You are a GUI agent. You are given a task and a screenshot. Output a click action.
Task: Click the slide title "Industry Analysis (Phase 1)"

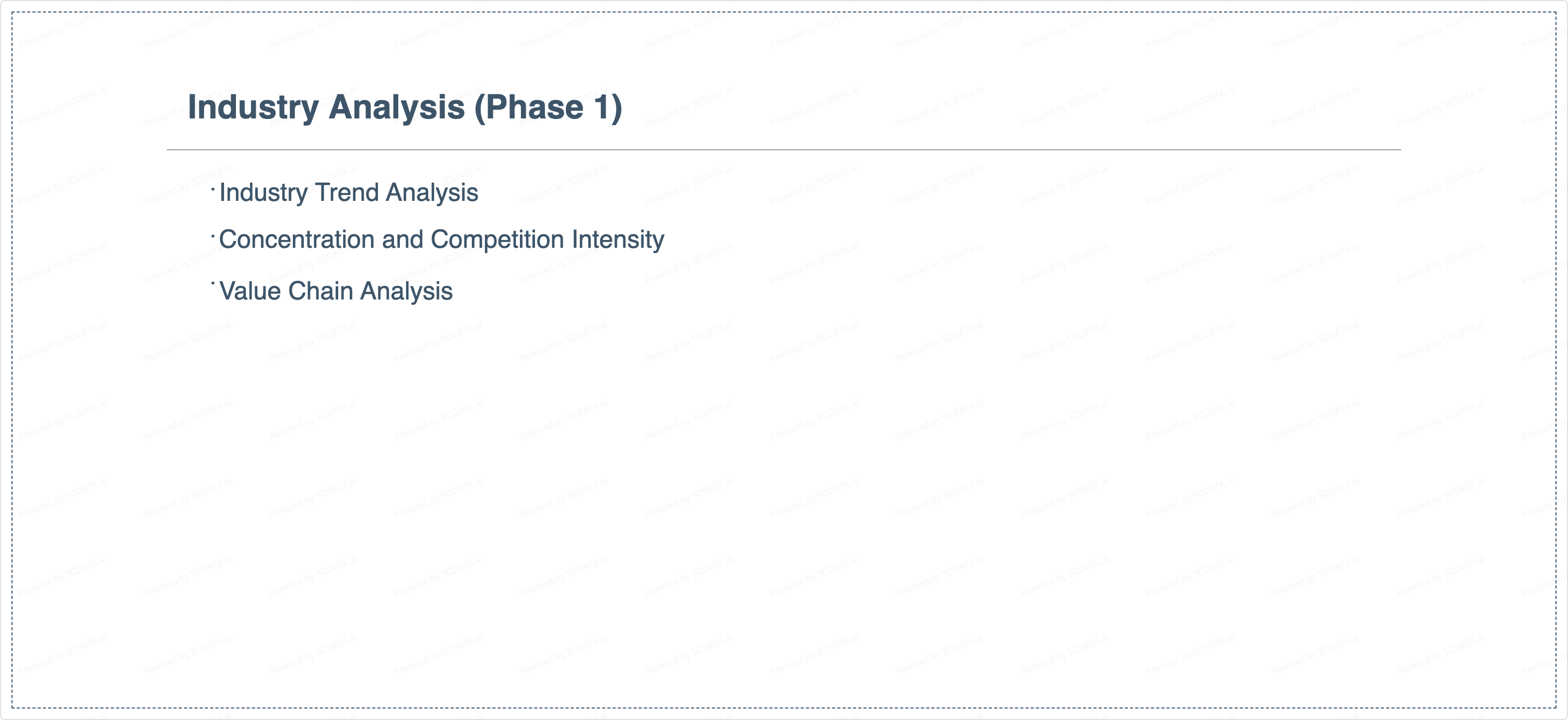405,107
